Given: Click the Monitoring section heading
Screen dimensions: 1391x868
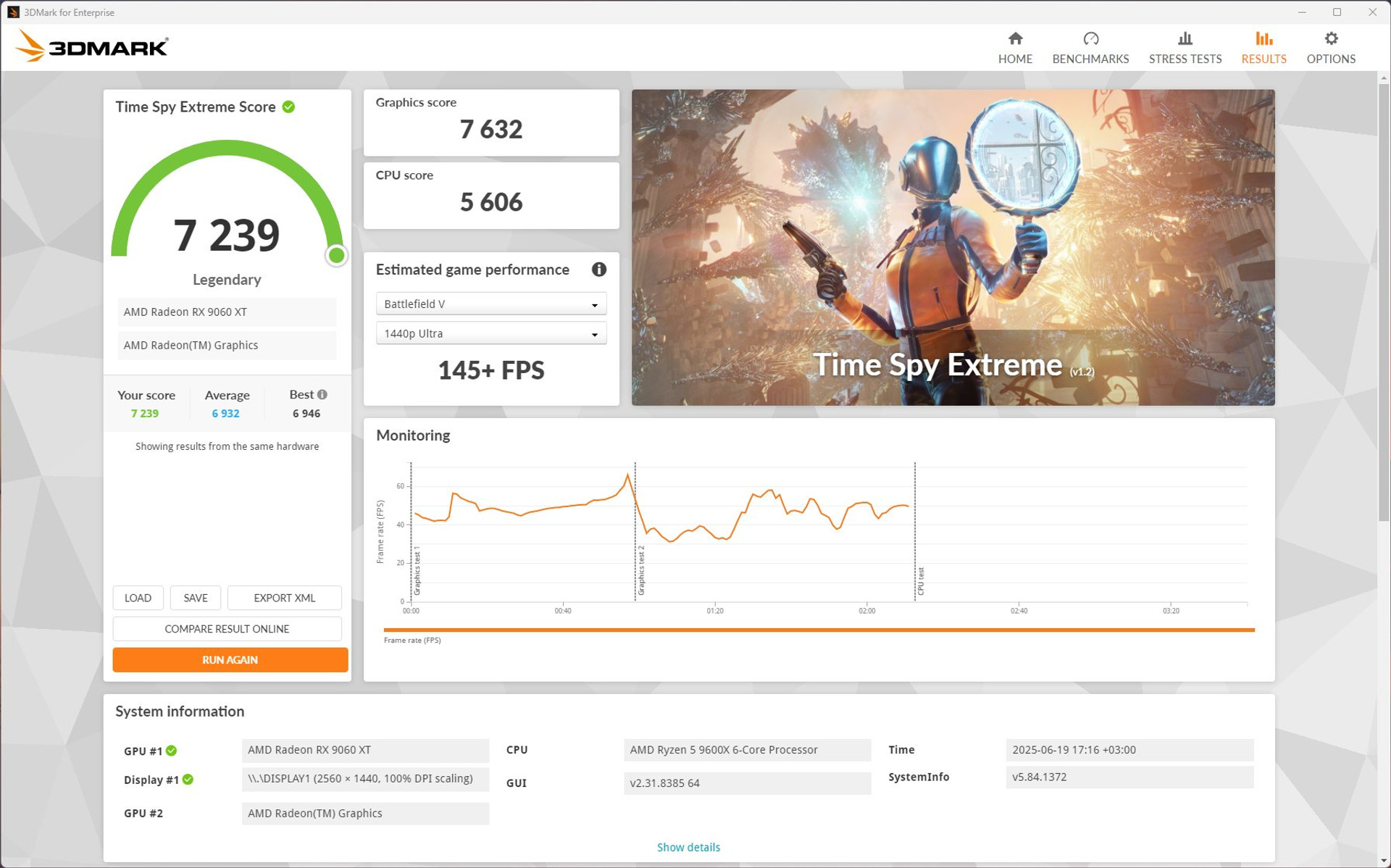Looking at the screenshot, I should pos(413,435).
